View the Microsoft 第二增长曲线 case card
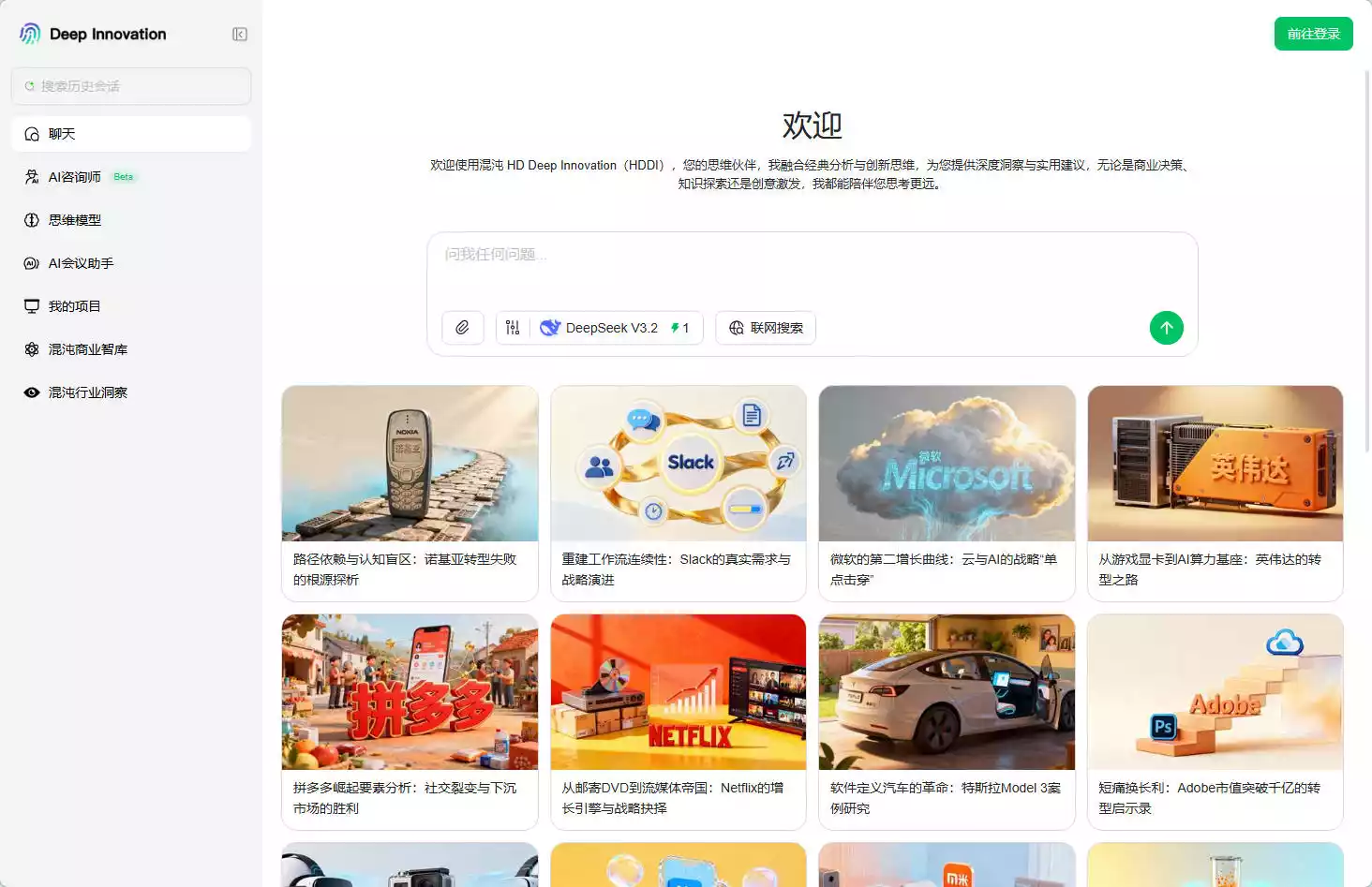The image size is (1372, 887). (947, 494)
